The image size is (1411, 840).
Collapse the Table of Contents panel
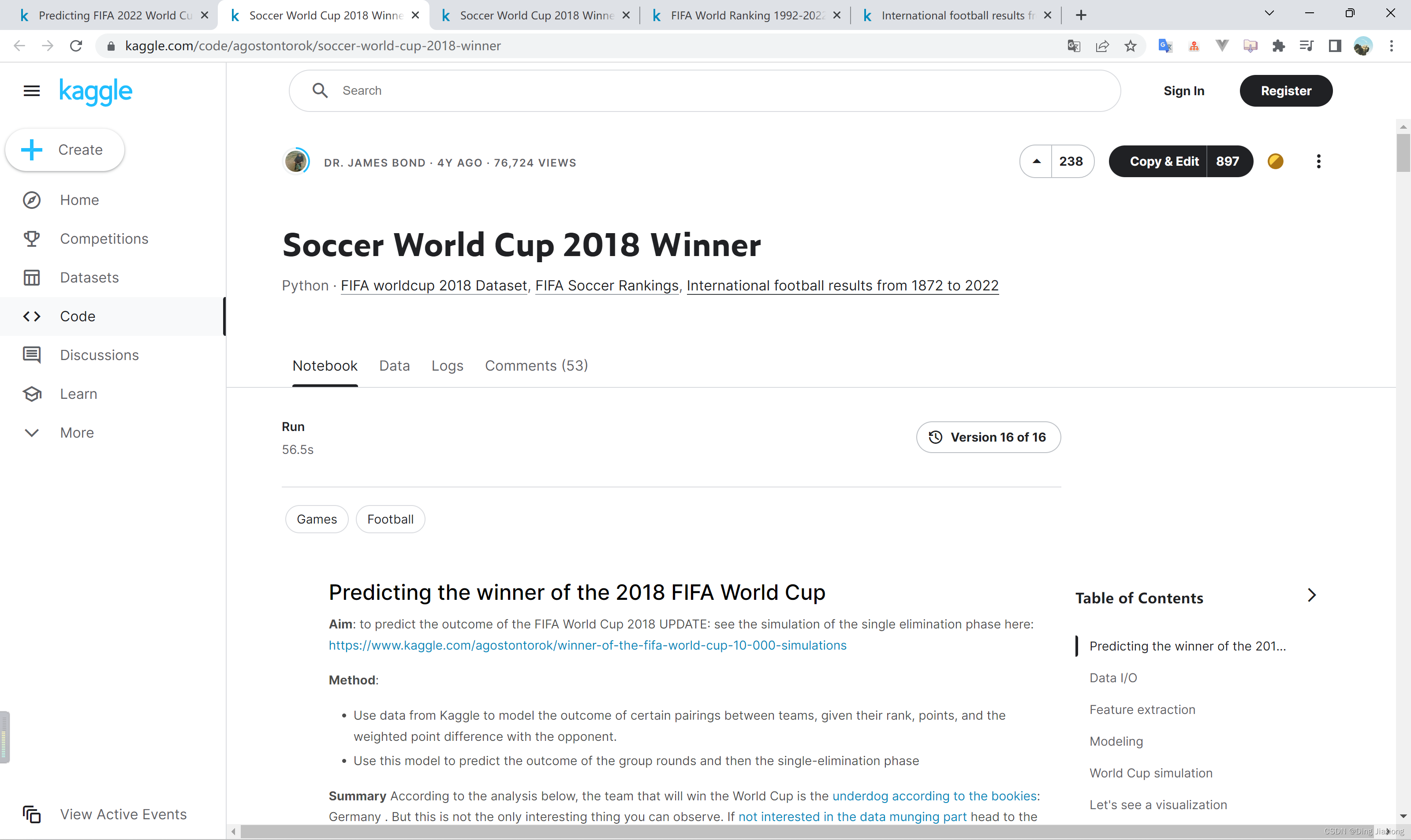click(x=1312, y=595)
